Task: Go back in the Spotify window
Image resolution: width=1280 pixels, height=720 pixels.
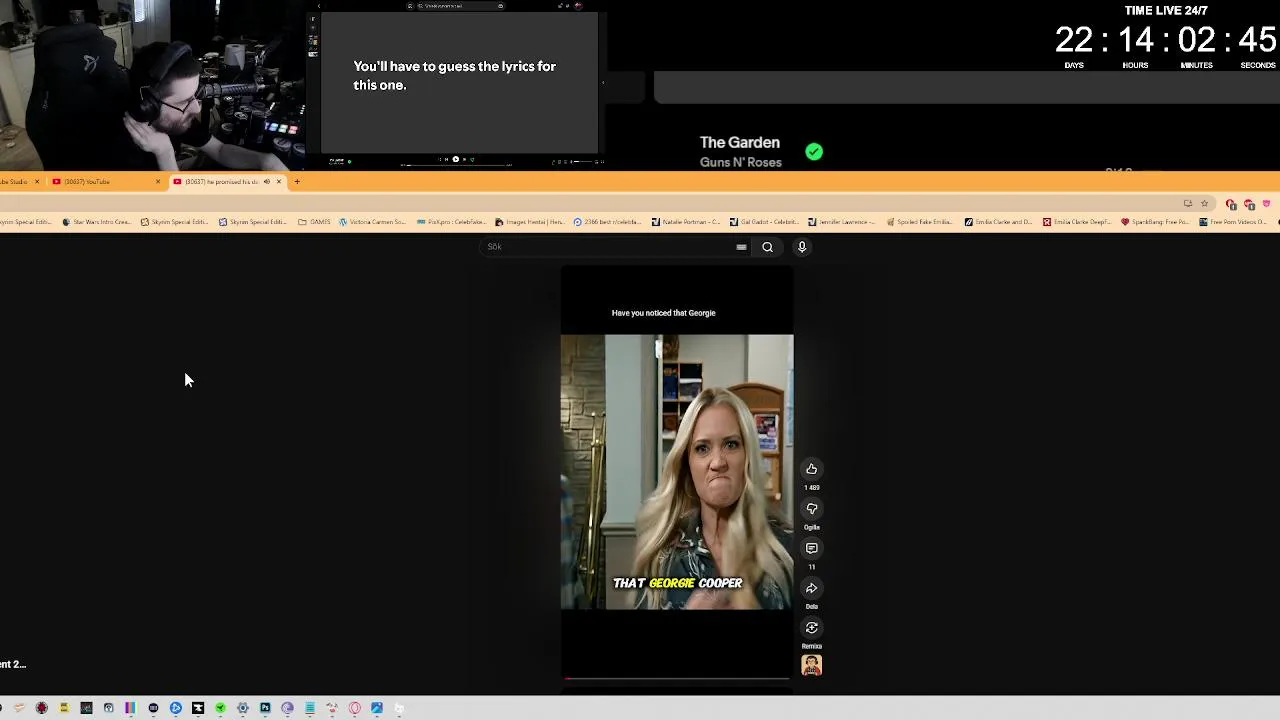Action: point(319,6)
